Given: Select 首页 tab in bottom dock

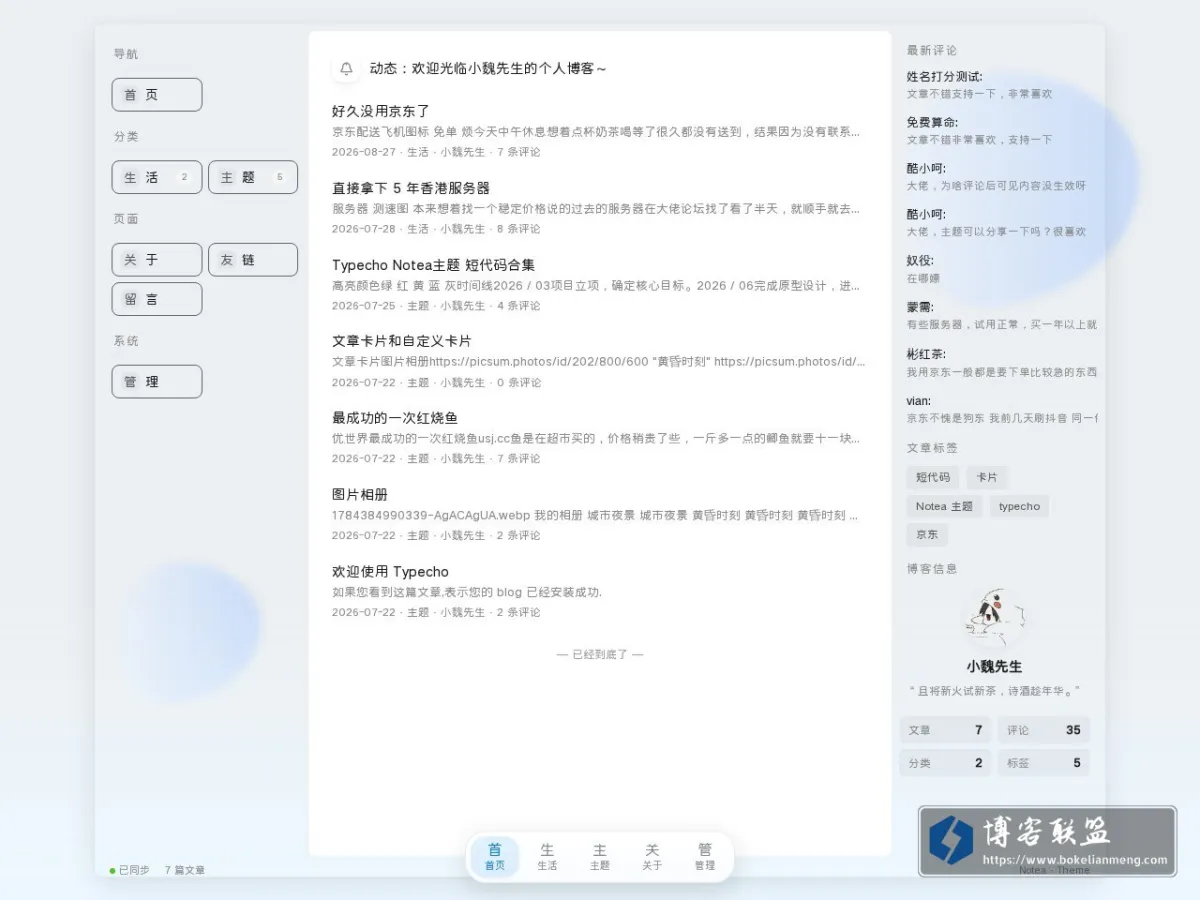Looking at the screenshot, I should pos(495,857).
